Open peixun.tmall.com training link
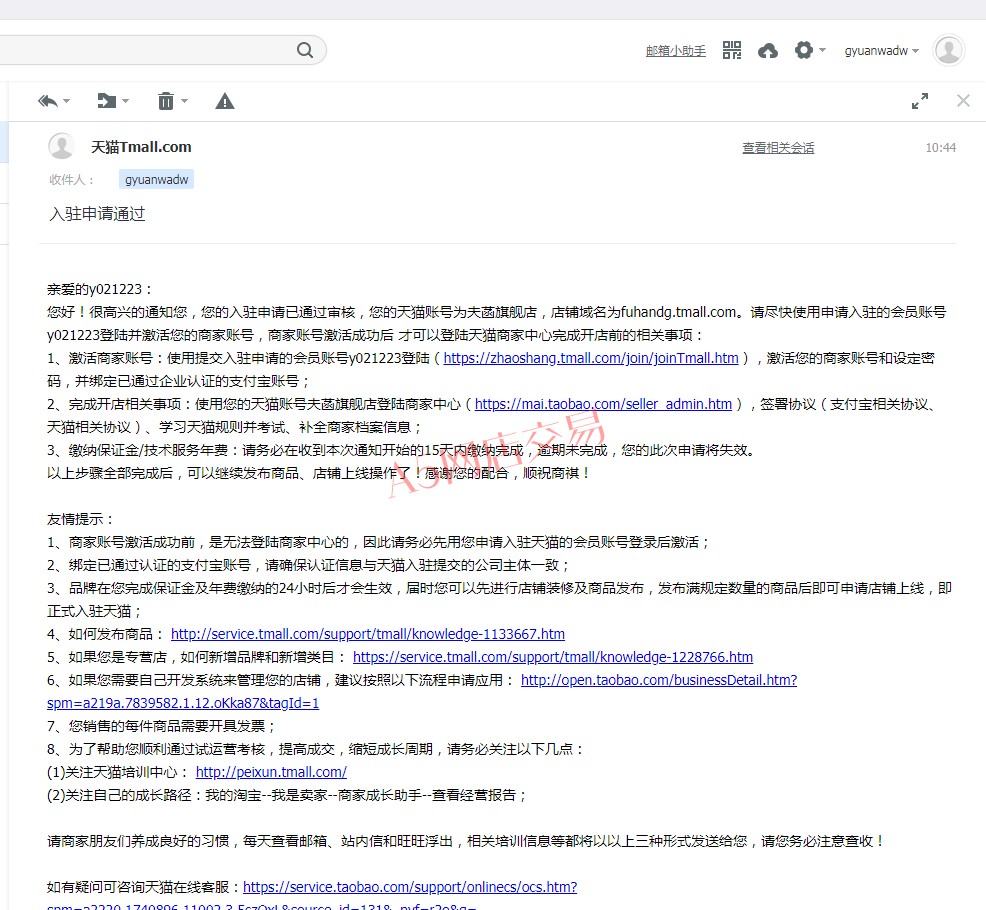This screenshot has height=910, width=986. tap(271, 772)
